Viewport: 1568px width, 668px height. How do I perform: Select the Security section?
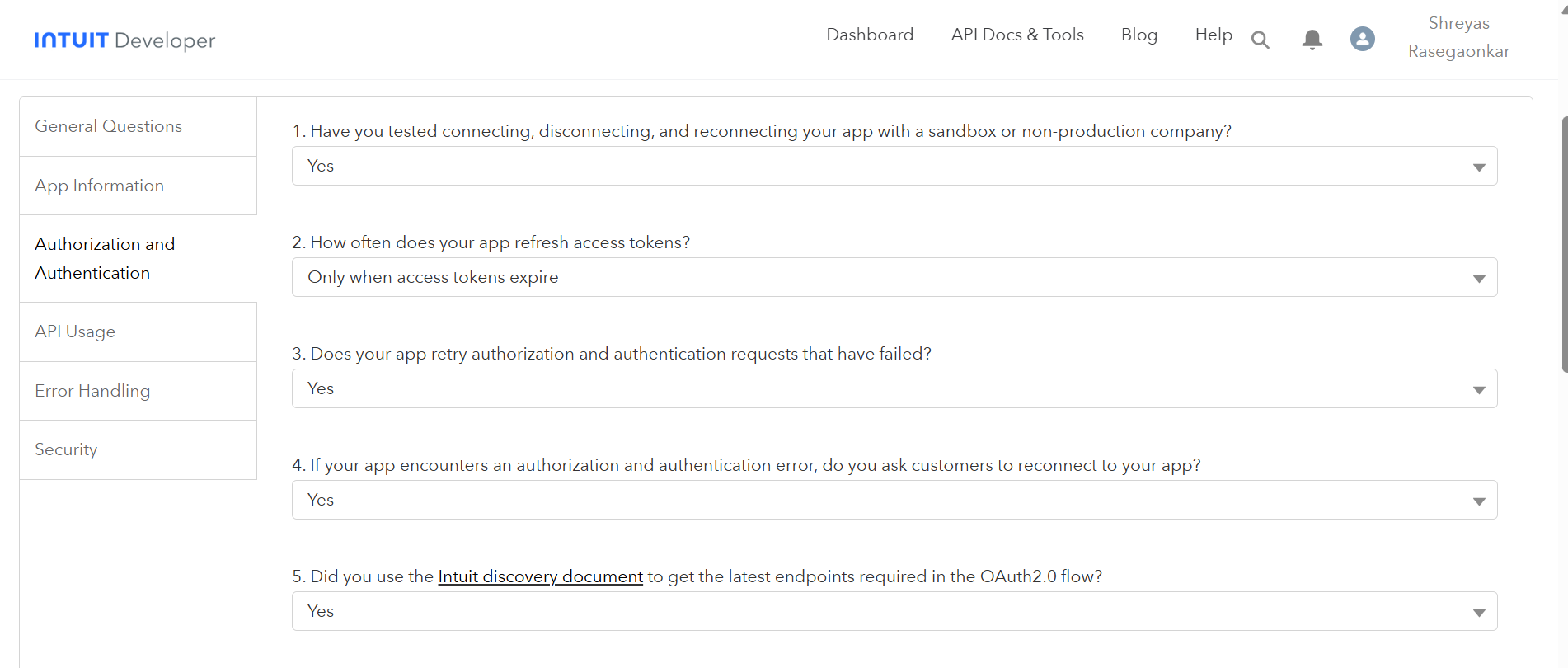[x=66, y=449]
